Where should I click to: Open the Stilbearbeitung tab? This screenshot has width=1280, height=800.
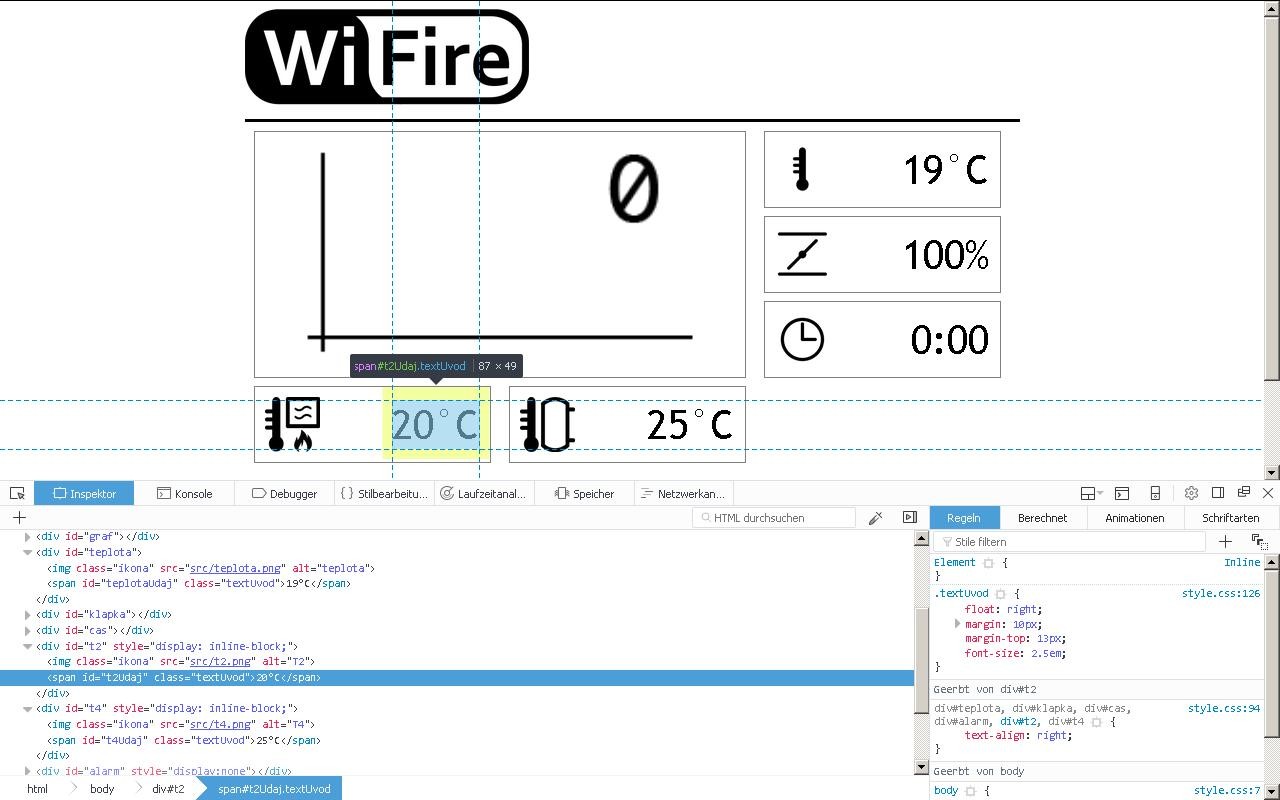(x=384, y=493)
